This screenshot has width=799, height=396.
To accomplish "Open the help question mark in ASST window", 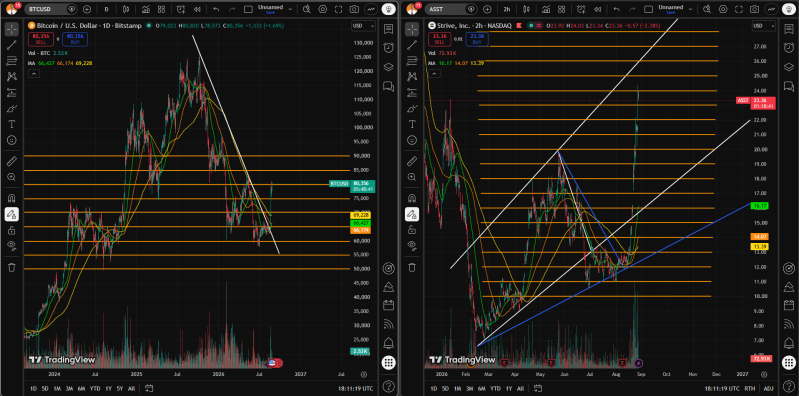I will [788, 385].
